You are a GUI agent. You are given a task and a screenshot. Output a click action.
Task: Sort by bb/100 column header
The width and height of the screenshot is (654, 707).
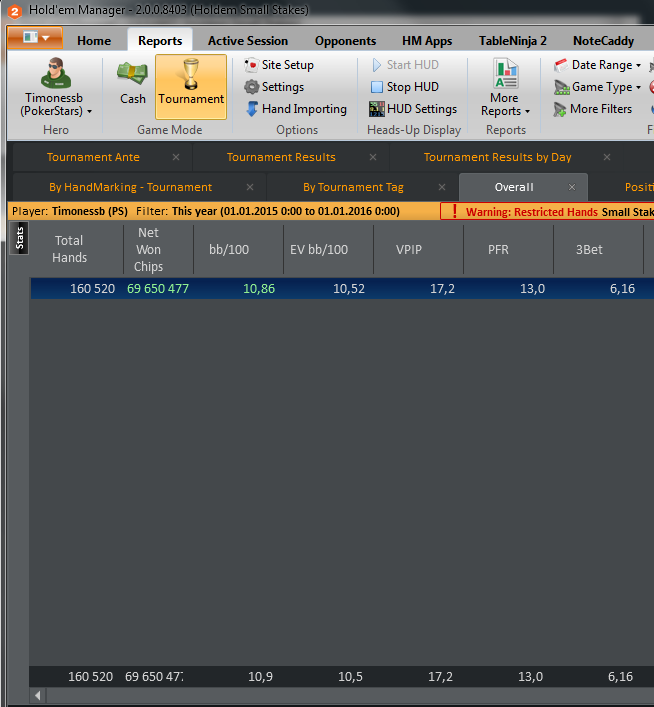click(229, 249)
